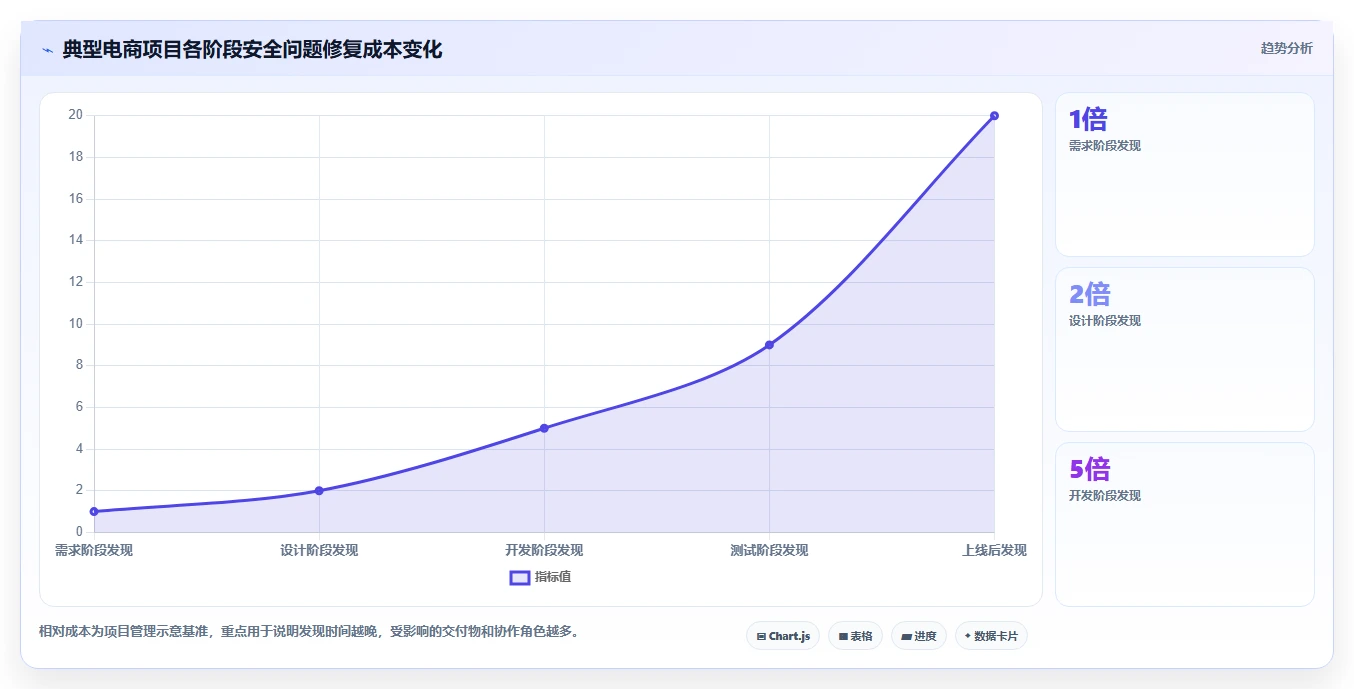This screenshot has width=1354, height=689.
Task: Select the data point for 设计阶段发现
Action: [319, 490]
